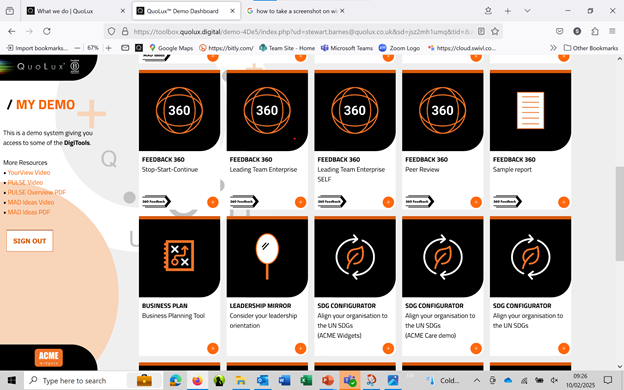The image size is (624, 390).
Task: Open the browser application menu hamburger icon
Action: [x=612, y=31]
